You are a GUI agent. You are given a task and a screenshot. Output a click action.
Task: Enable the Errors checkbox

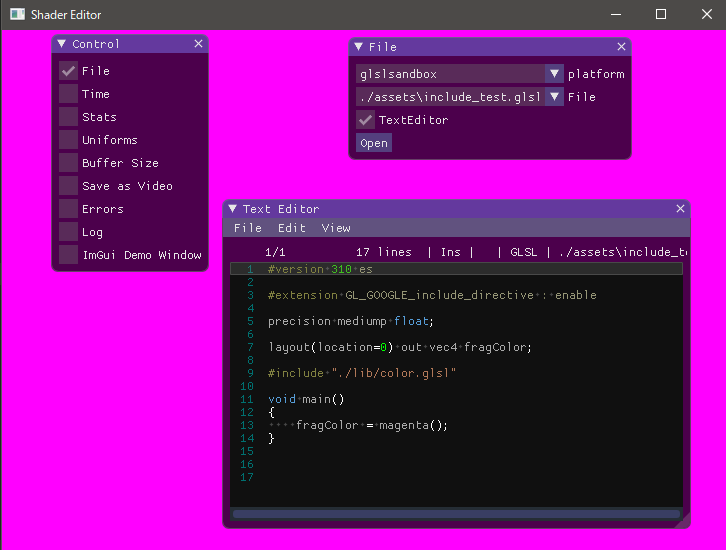69,209
